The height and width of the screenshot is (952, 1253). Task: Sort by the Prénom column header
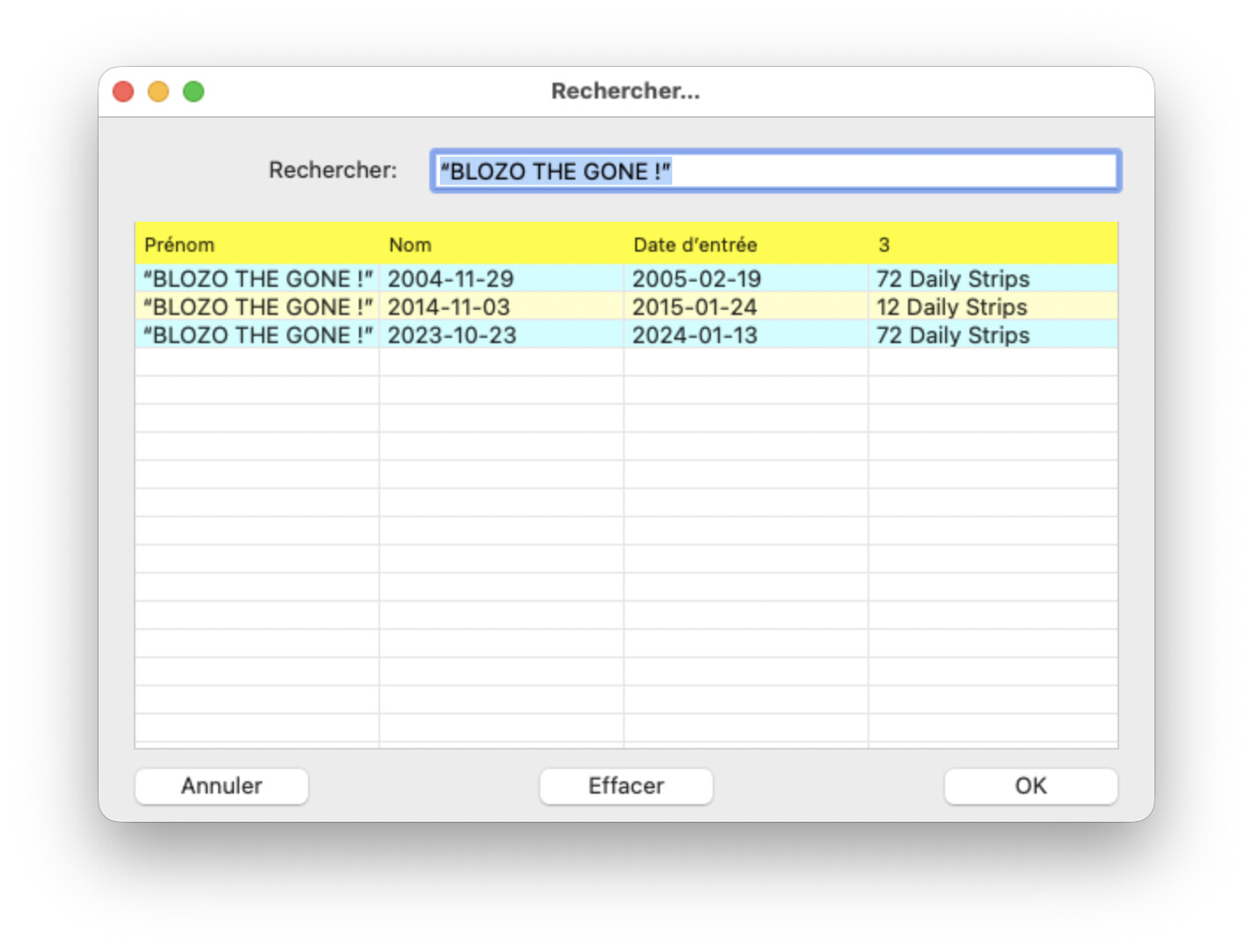pyautogui.click(x=180, y=245)
